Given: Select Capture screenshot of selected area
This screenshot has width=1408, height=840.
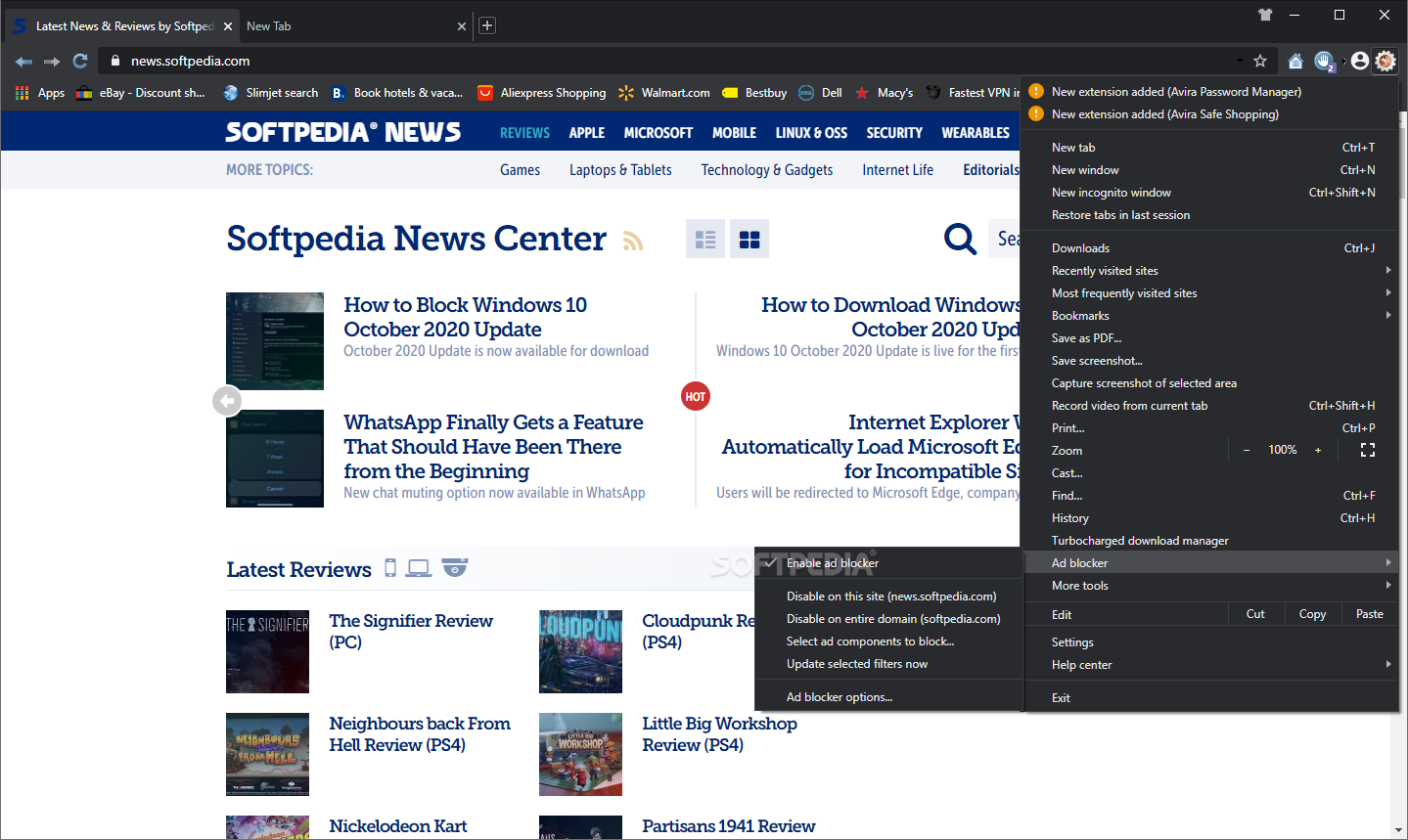Looking at the screenshot, I should [x=1209, y=383].
